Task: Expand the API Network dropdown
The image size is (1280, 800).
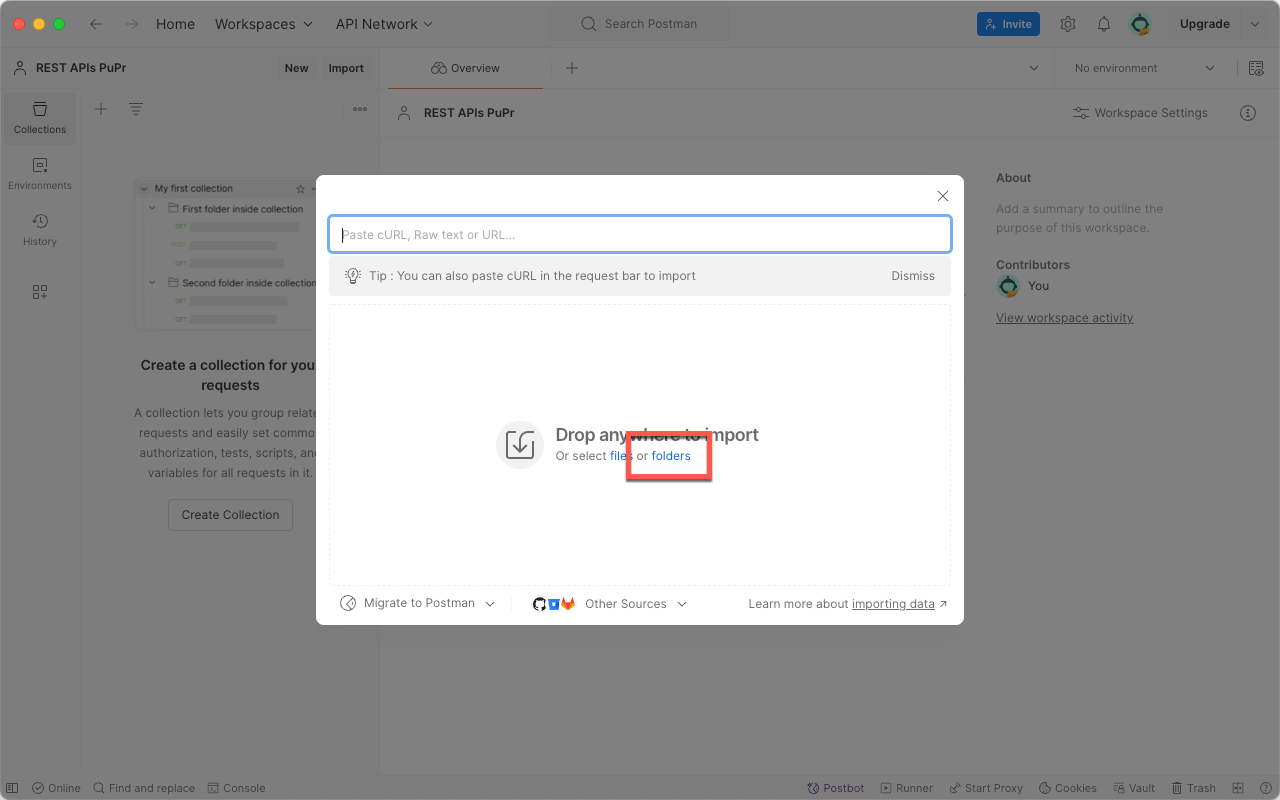Action: pyautogui.click(x=385, y=24)
